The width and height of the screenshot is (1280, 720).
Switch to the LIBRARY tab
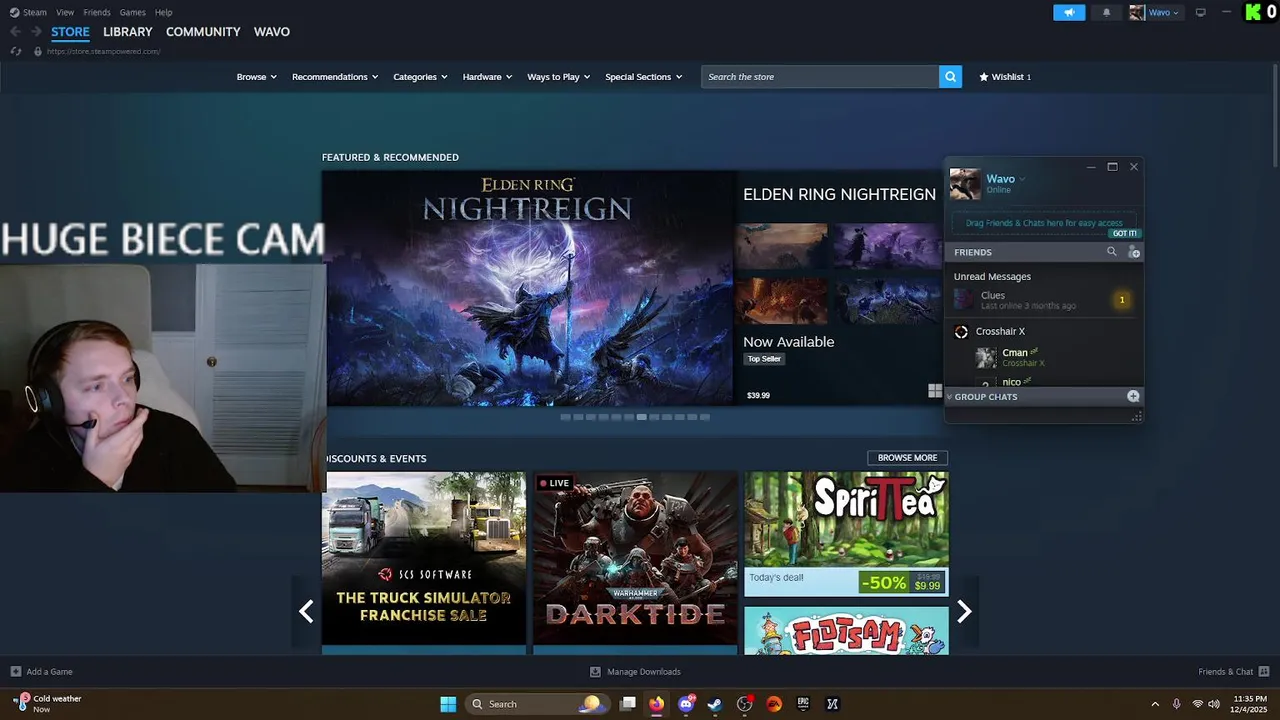click(x=128, y=32)
